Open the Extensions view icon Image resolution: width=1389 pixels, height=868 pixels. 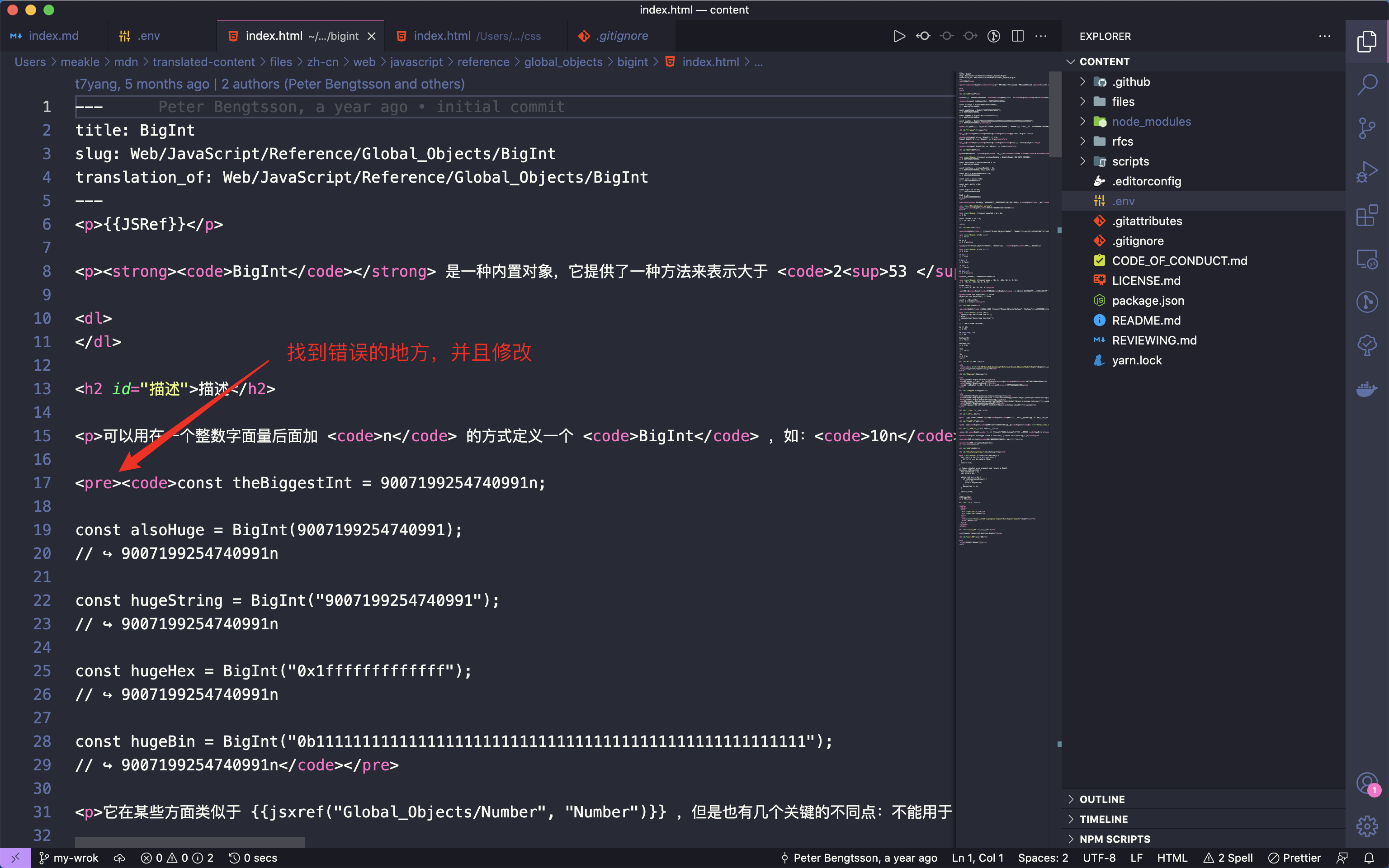[x=1366, y=216]
